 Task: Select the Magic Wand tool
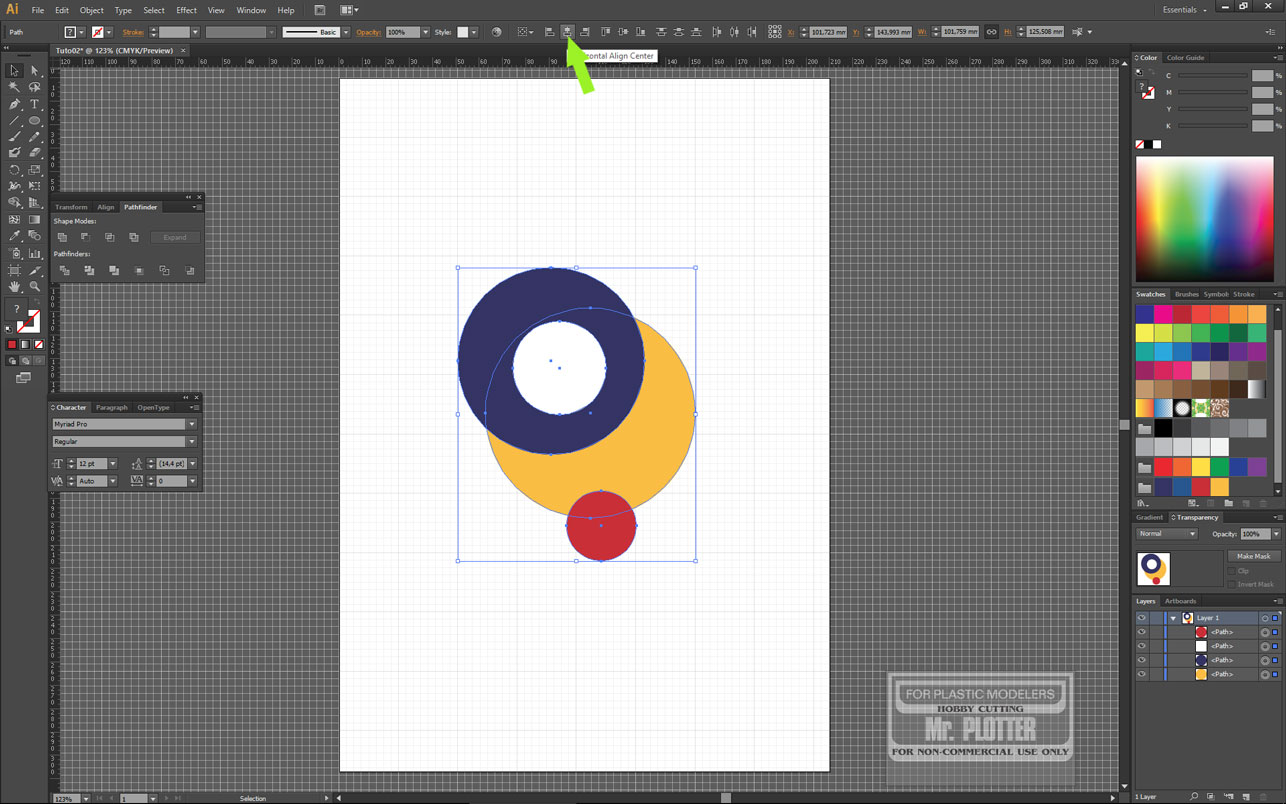(14, 87)
